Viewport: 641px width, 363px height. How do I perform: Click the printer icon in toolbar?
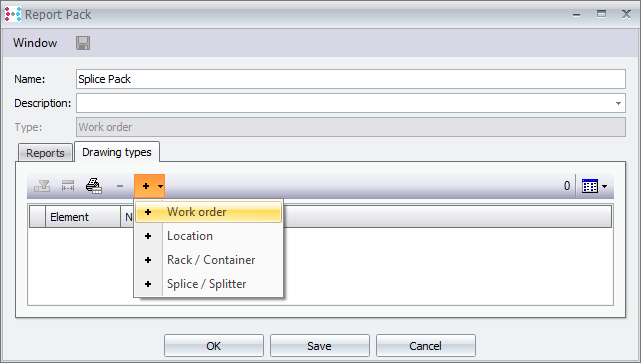(94, 186)
